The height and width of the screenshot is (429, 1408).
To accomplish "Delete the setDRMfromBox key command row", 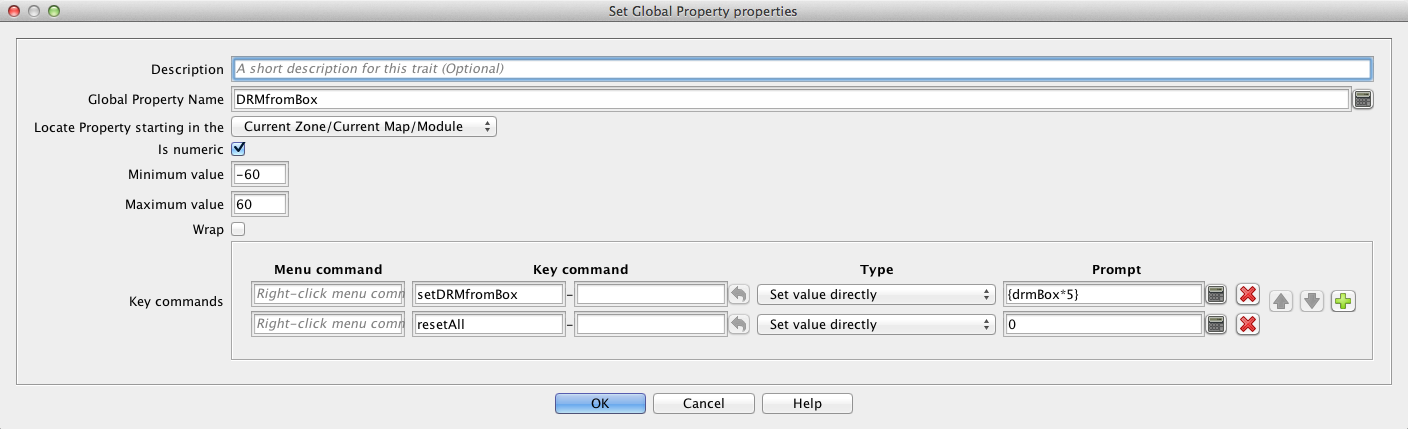I will click(1247, 294).
